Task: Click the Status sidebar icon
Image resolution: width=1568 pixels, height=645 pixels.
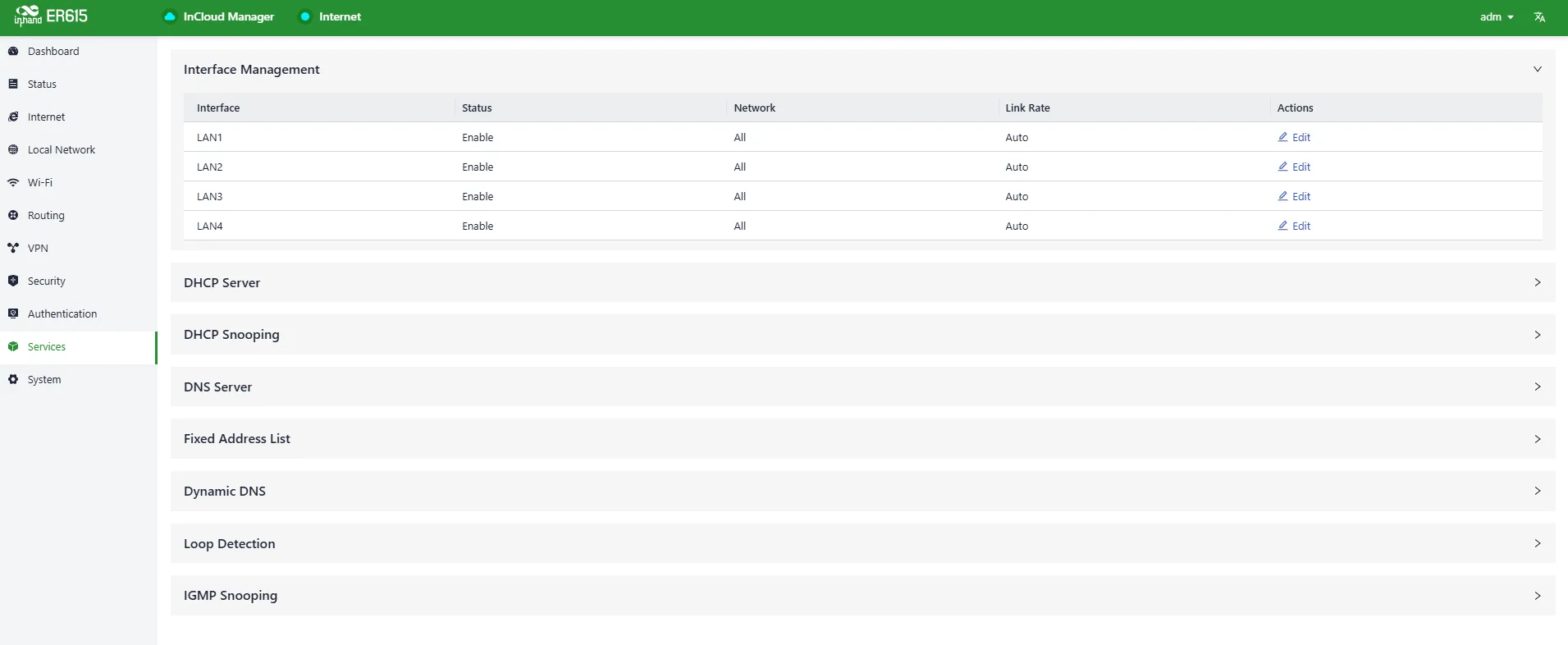Action: click(13, 84)
